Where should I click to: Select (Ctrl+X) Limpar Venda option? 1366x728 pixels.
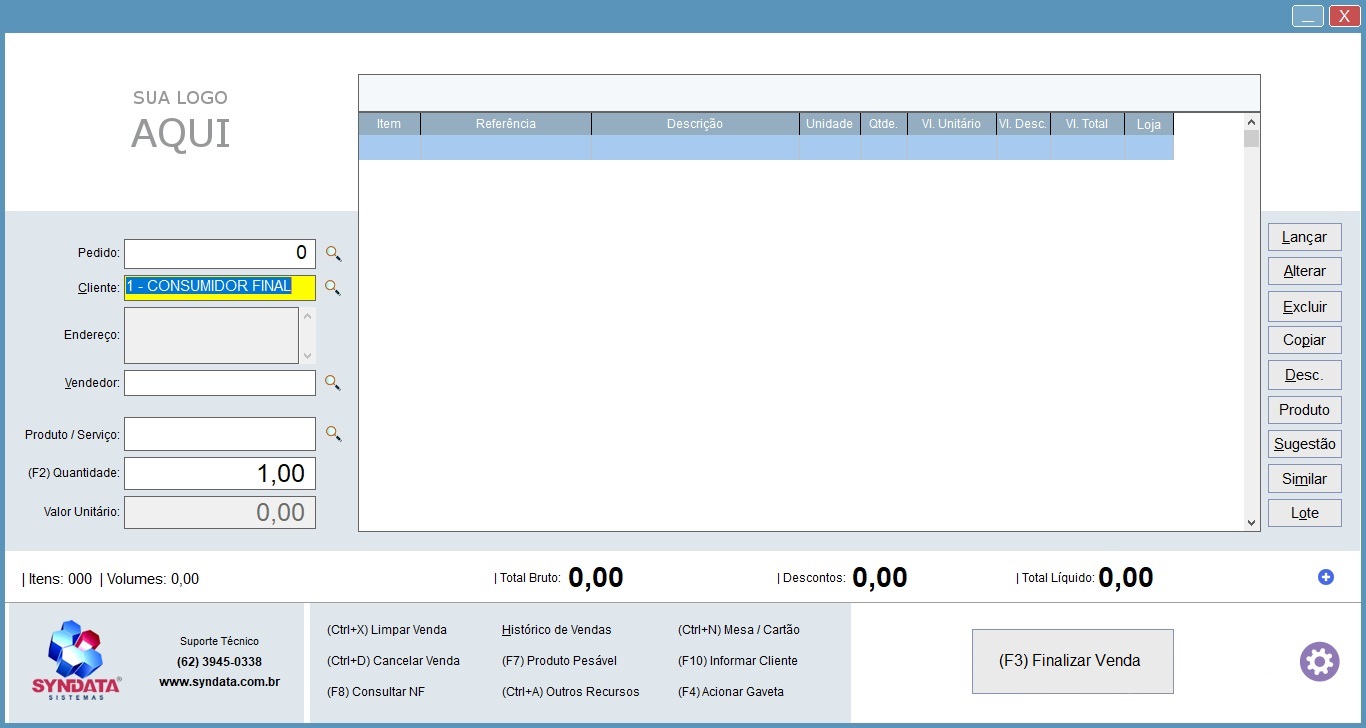(x=386, y=630)
